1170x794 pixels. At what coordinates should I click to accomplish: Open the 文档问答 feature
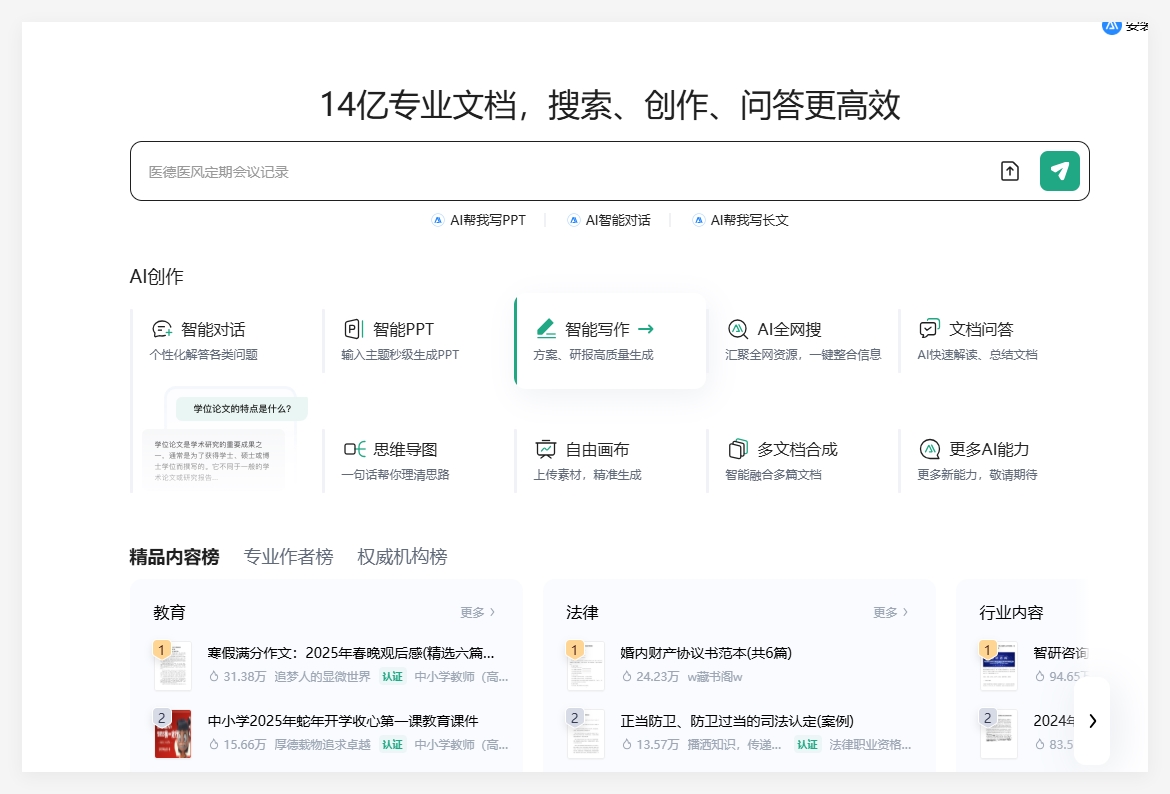(x=931, y=329)
